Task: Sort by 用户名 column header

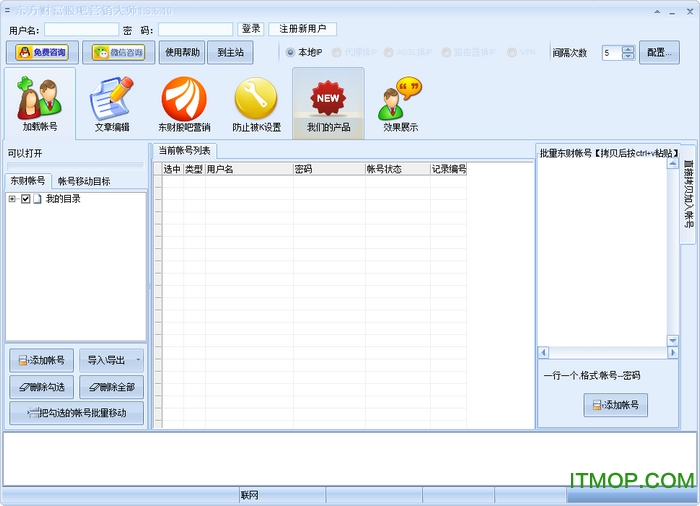Action: click(x=249, y=169)
